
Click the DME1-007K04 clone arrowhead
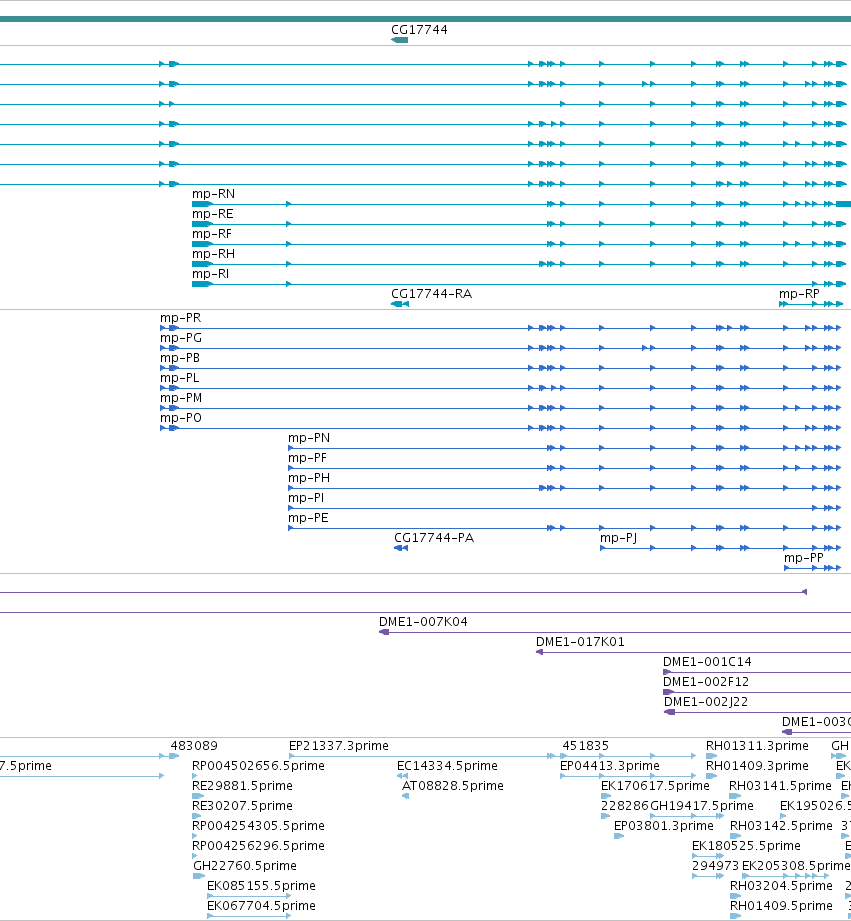pos(384,632)
